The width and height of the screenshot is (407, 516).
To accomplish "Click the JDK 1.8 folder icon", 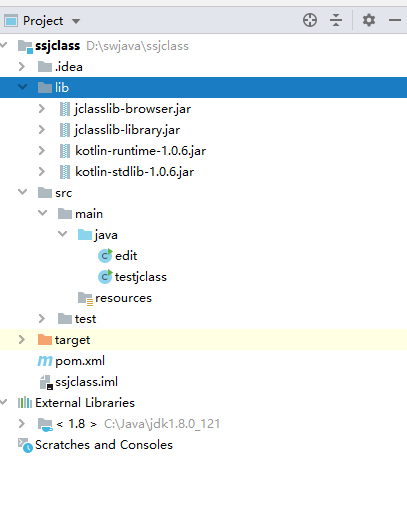I will point(45,424).
